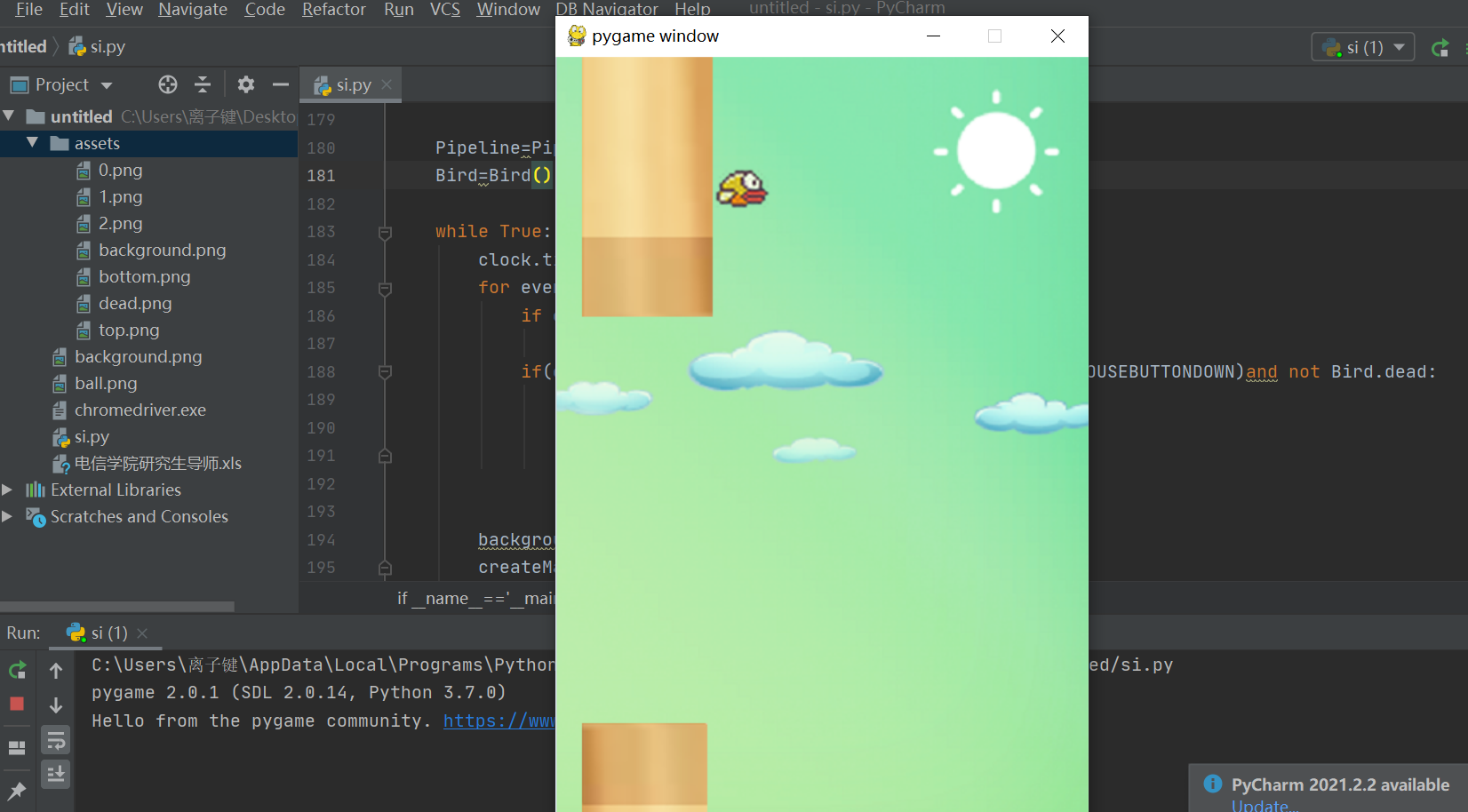Fold the if block at line 188
This screenshot has height=812, width=1468.
385,372
